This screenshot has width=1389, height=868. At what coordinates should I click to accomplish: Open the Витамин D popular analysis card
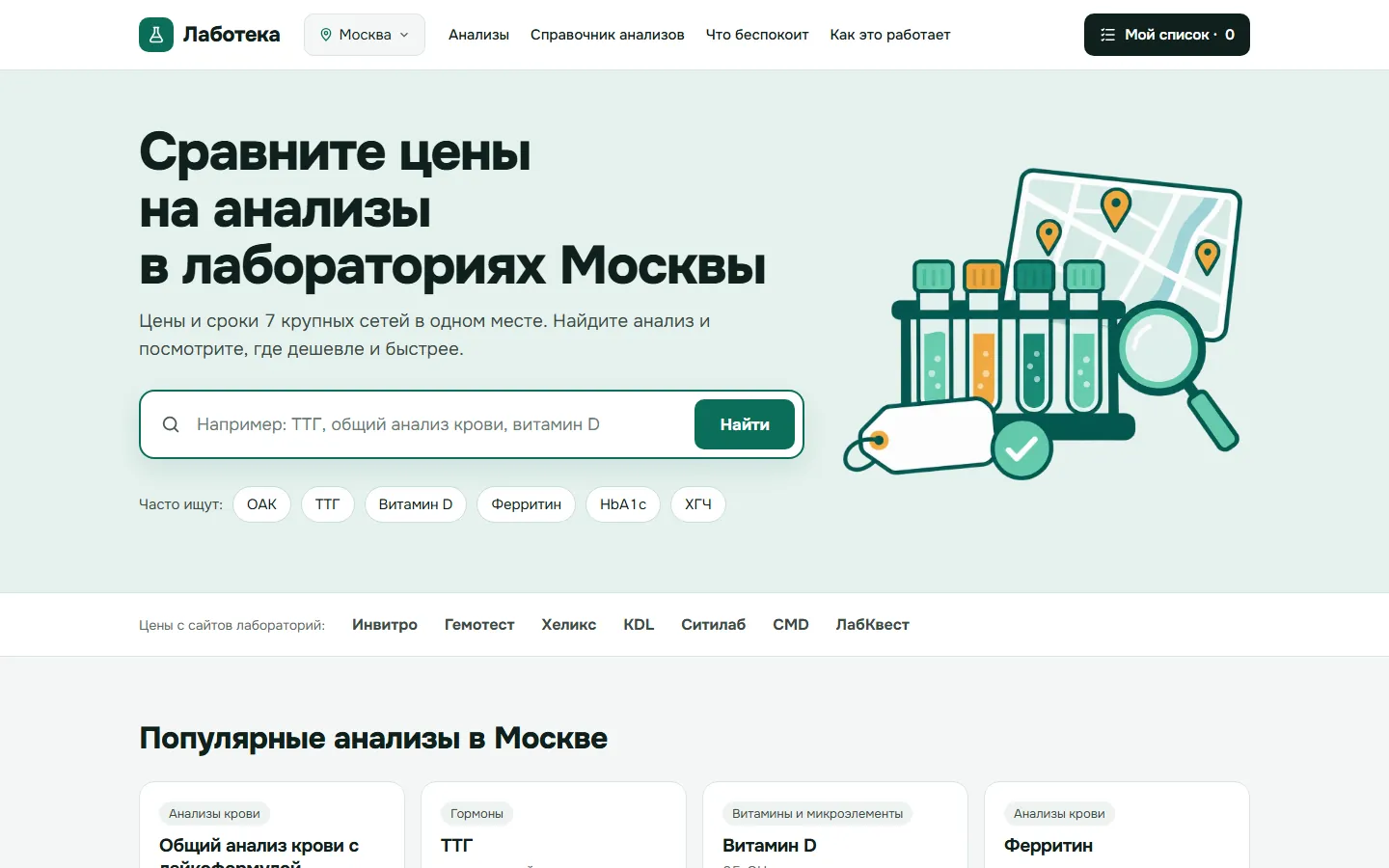(x=835, y=826)
